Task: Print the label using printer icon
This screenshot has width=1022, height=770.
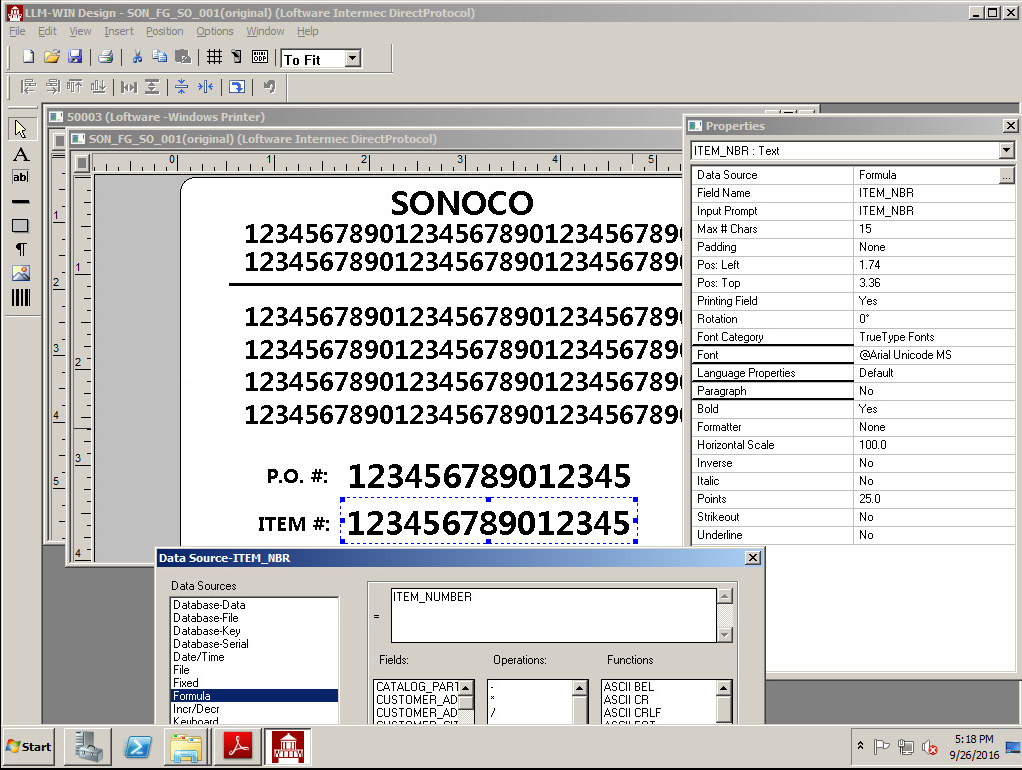Action: pyautogui.click(x=106, y=57)
